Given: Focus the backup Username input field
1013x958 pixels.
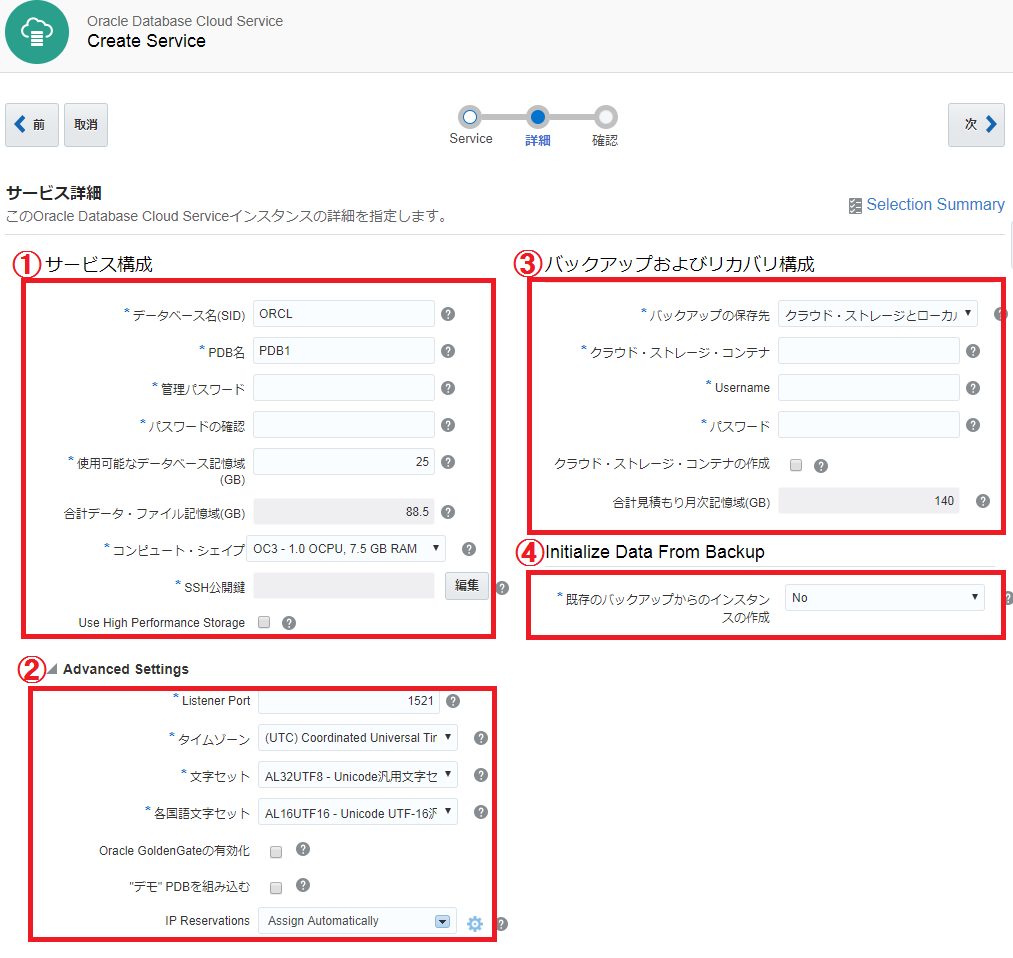Looking at the screenshot, I should 868,388.
